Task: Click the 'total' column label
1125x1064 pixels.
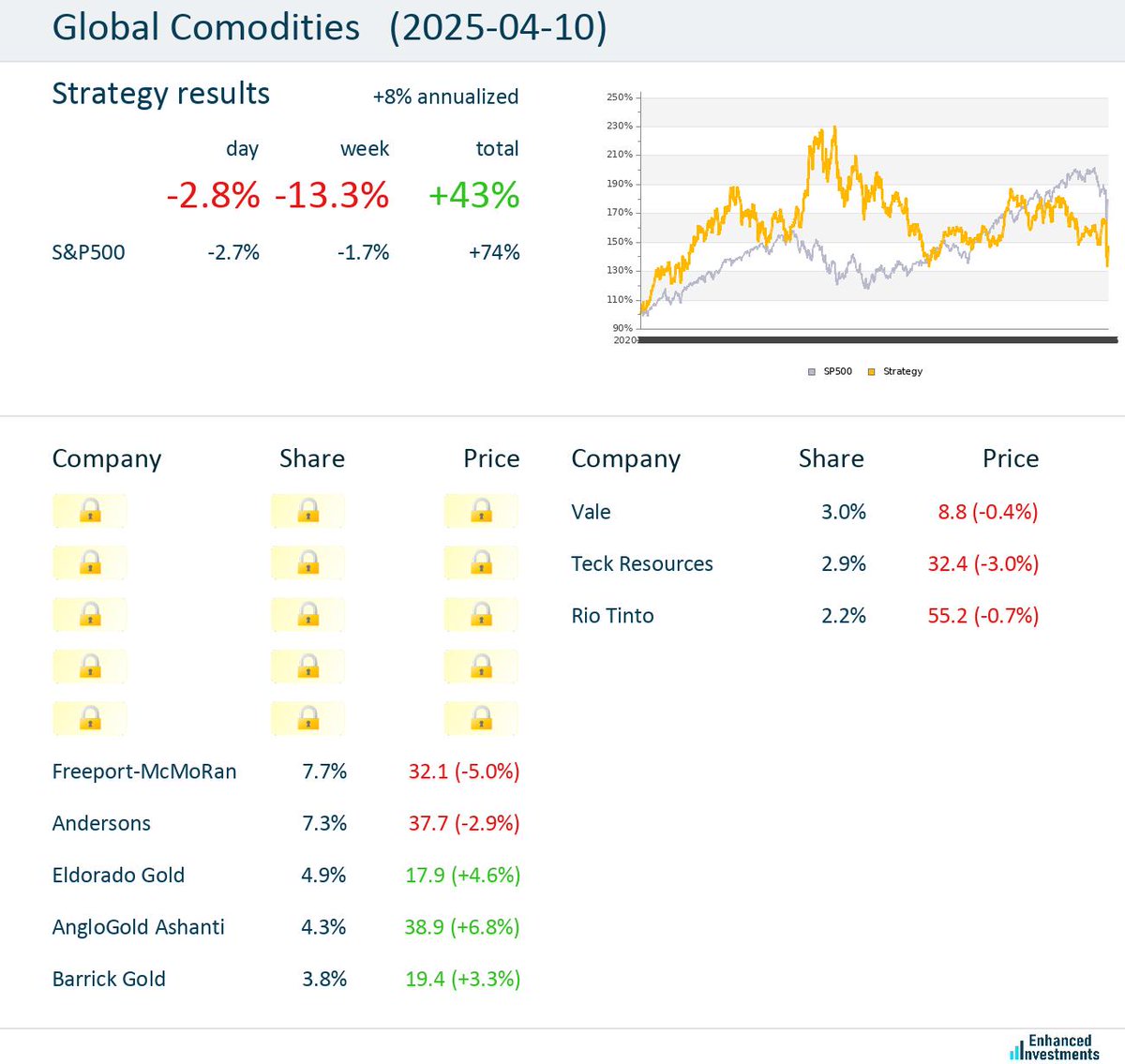Action: click(x=497, y=148)
